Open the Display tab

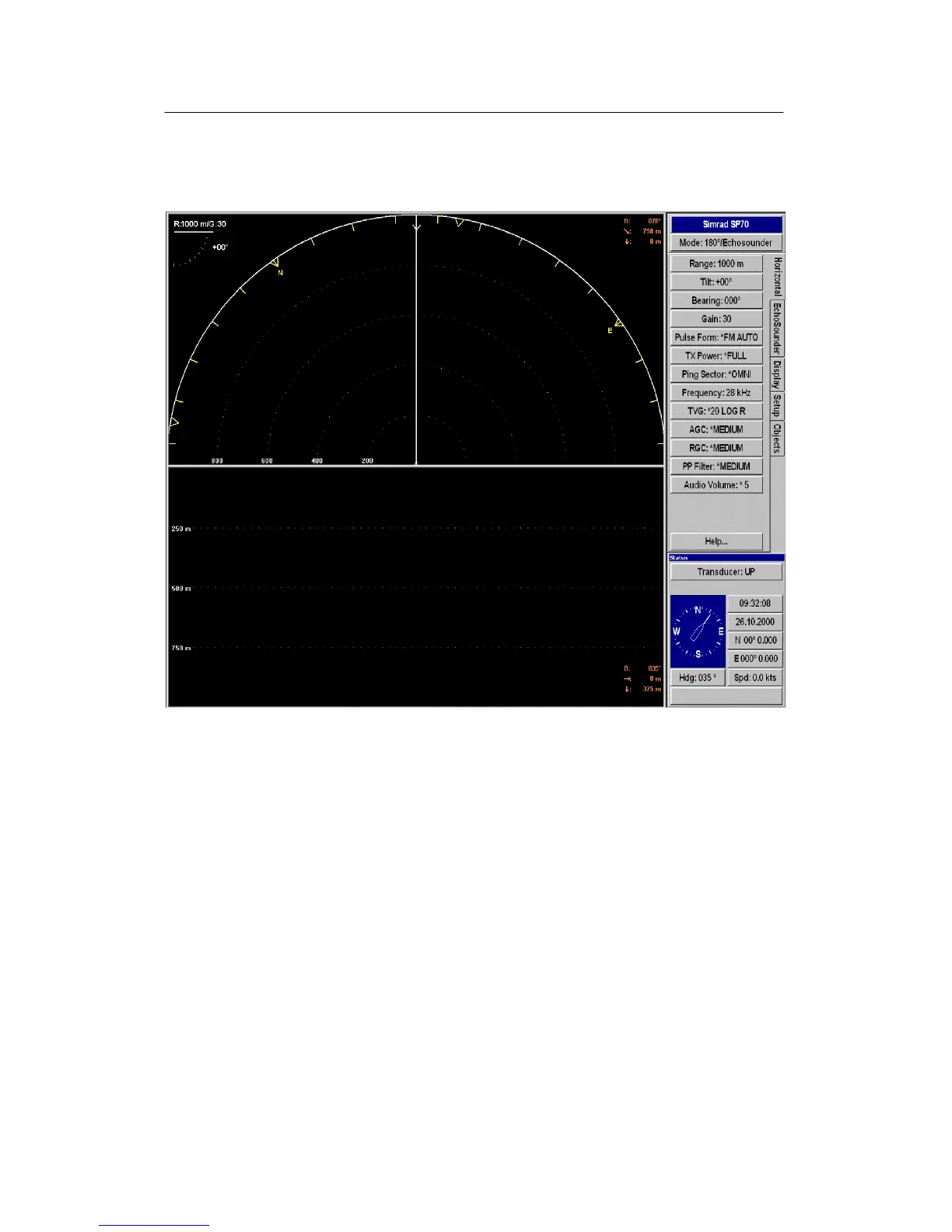(x=777, y=375)
